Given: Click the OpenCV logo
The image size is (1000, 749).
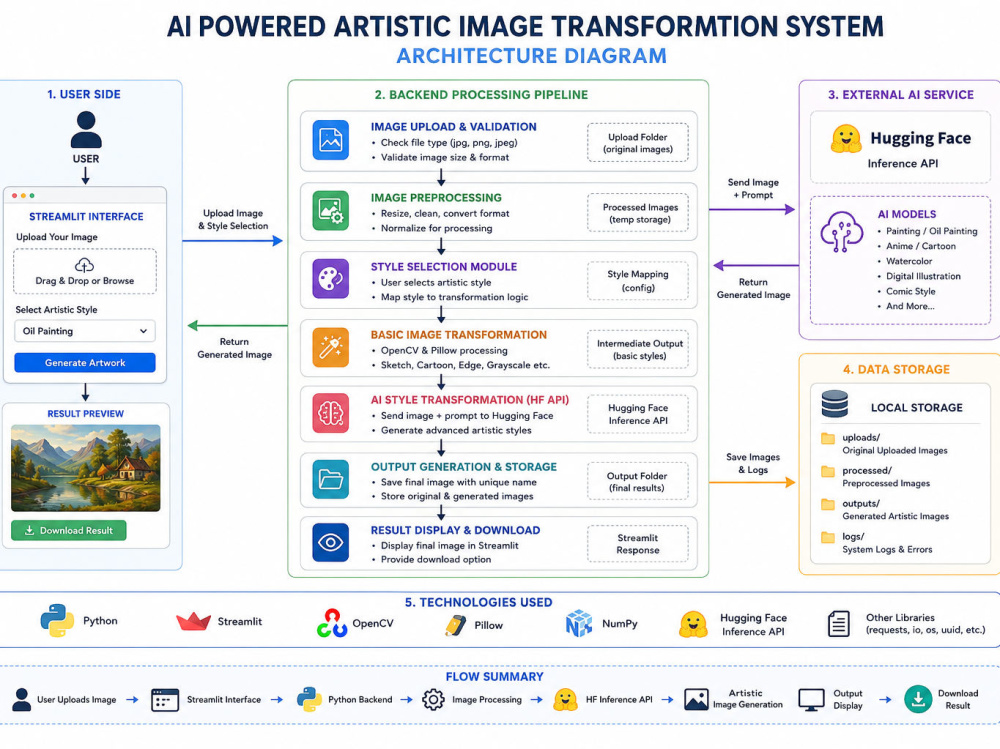Looking at the screenshot, I should 332,623.
